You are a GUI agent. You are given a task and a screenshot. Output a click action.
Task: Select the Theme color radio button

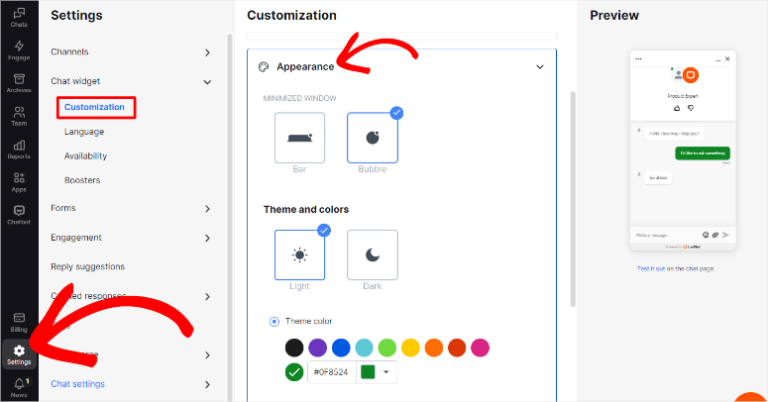coord(275,321)
